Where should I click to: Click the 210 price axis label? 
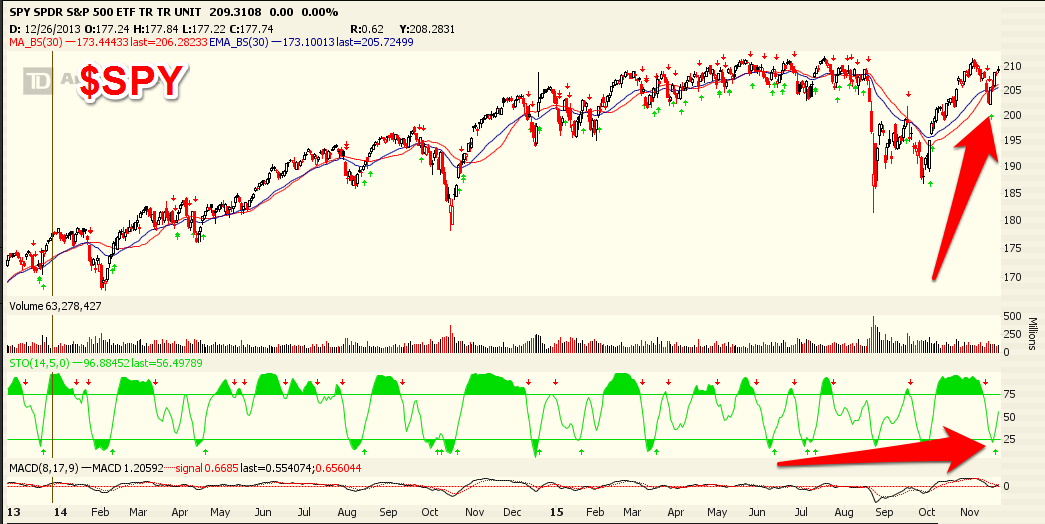pos(1012,66)
